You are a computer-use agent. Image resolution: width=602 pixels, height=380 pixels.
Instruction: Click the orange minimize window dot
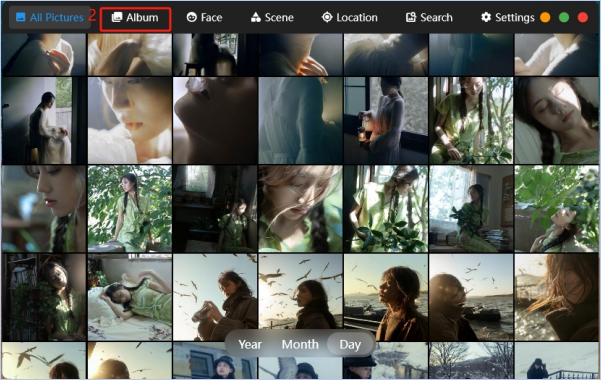545,18
